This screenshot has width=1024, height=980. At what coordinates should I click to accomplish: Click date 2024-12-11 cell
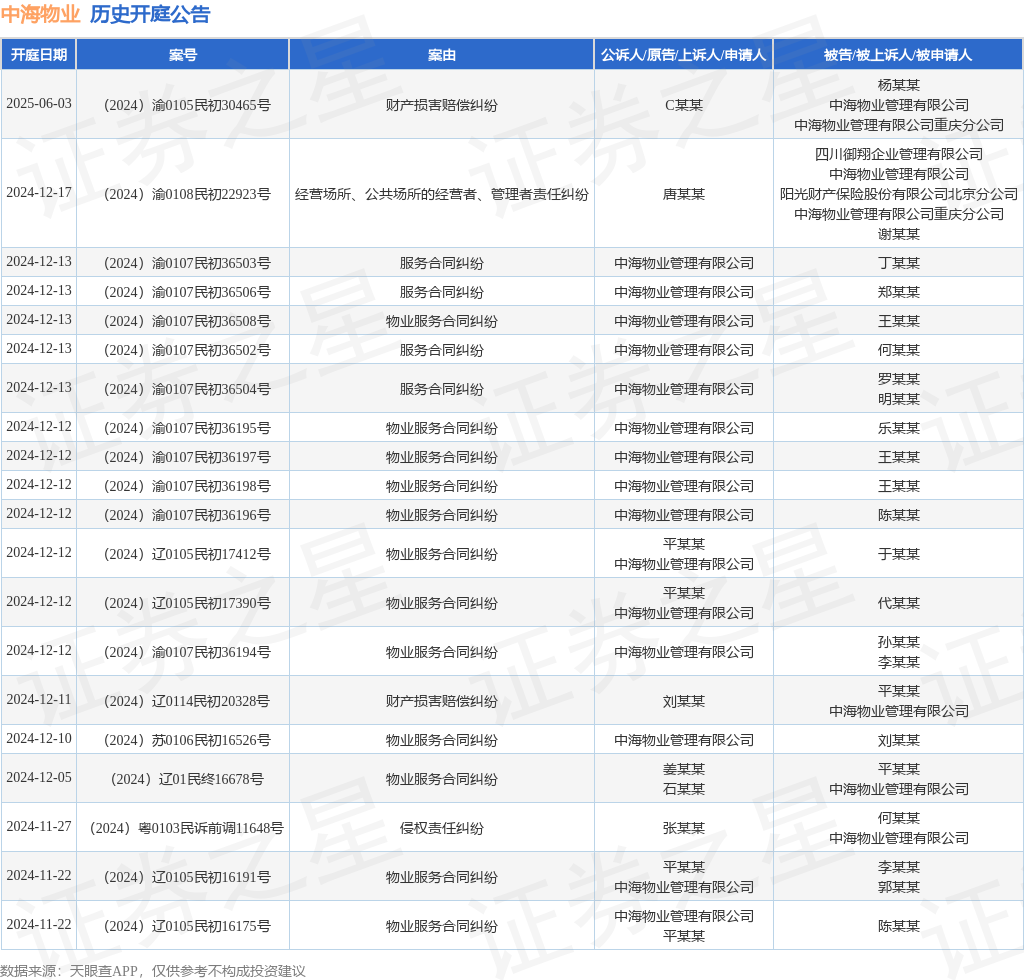click(x=39, y=700)
